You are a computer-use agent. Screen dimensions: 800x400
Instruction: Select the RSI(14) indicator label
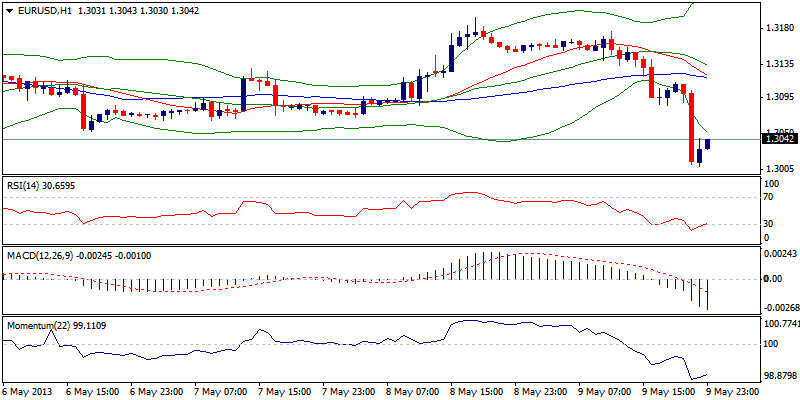[41, 185]
